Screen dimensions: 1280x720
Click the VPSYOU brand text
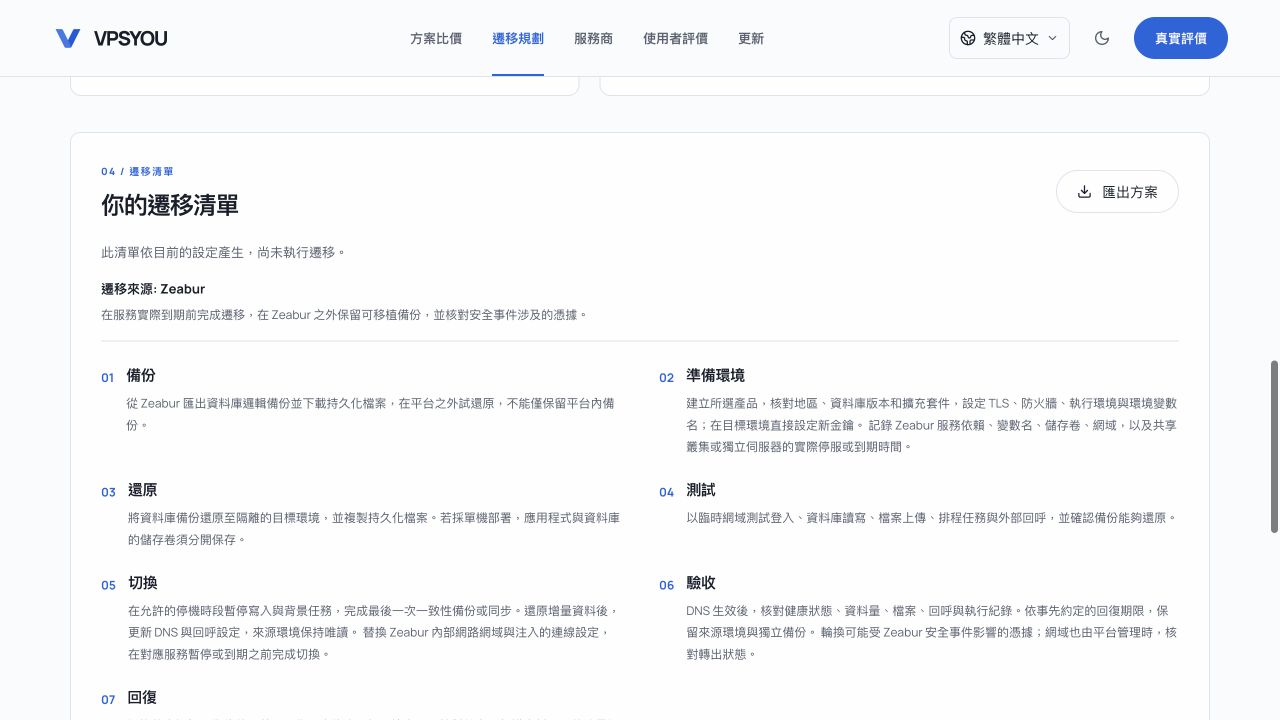coord(130,38)
